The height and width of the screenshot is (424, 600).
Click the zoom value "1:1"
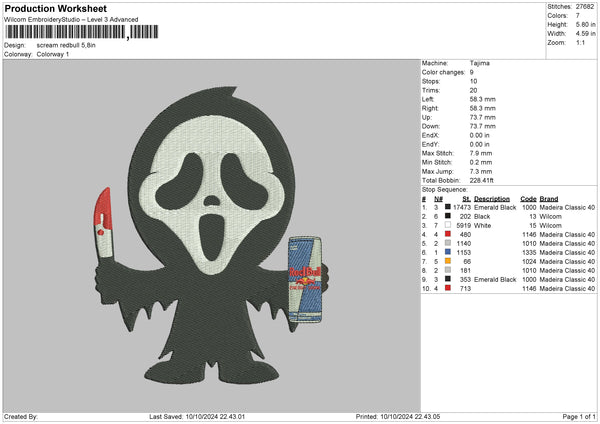580,42
